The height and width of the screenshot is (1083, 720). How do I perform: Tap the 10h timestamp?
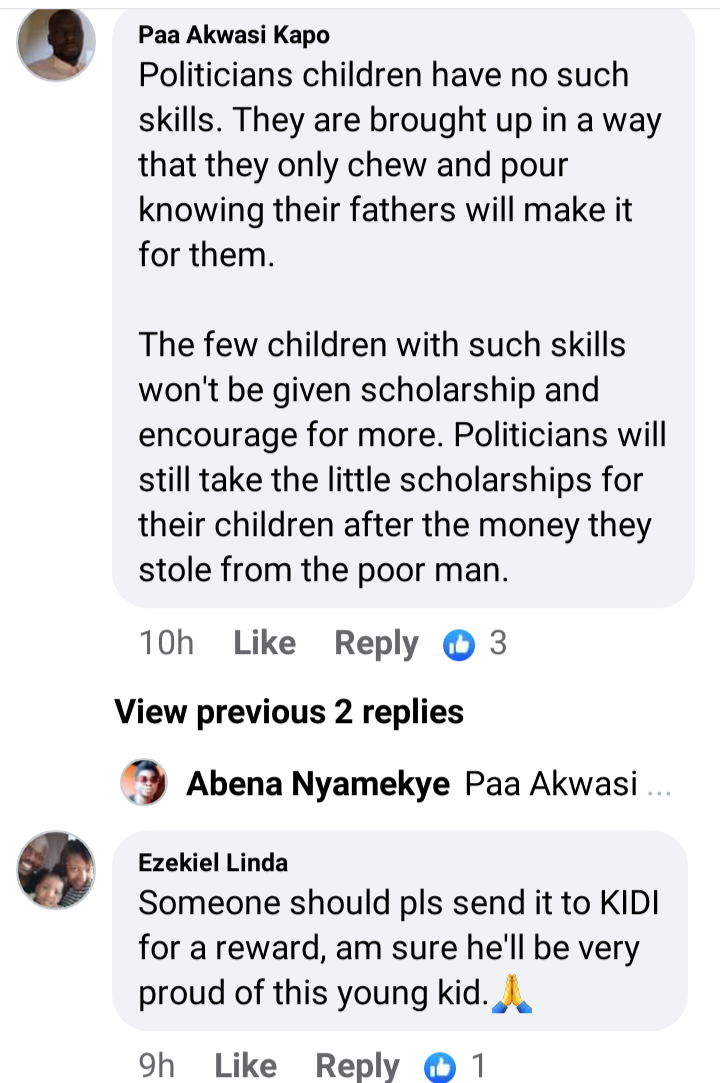[167, 643]
